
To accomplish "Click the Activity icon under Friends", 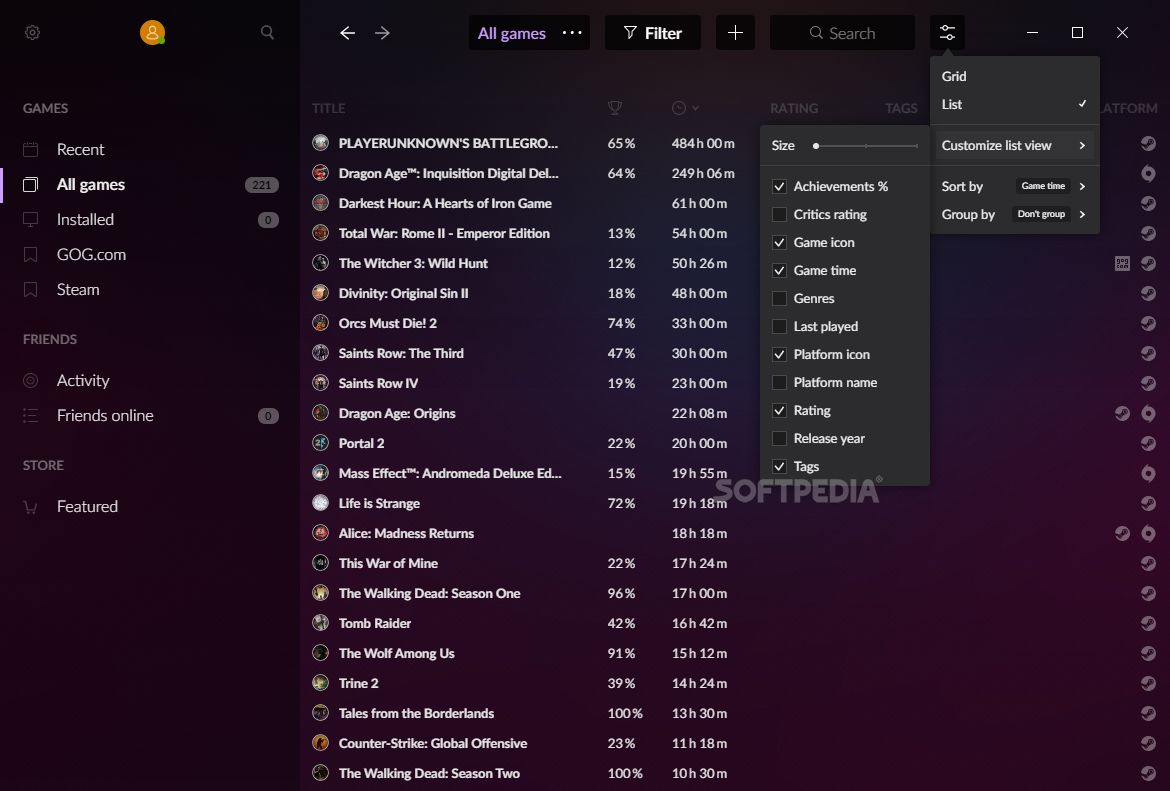I will [x=31, y=381].
